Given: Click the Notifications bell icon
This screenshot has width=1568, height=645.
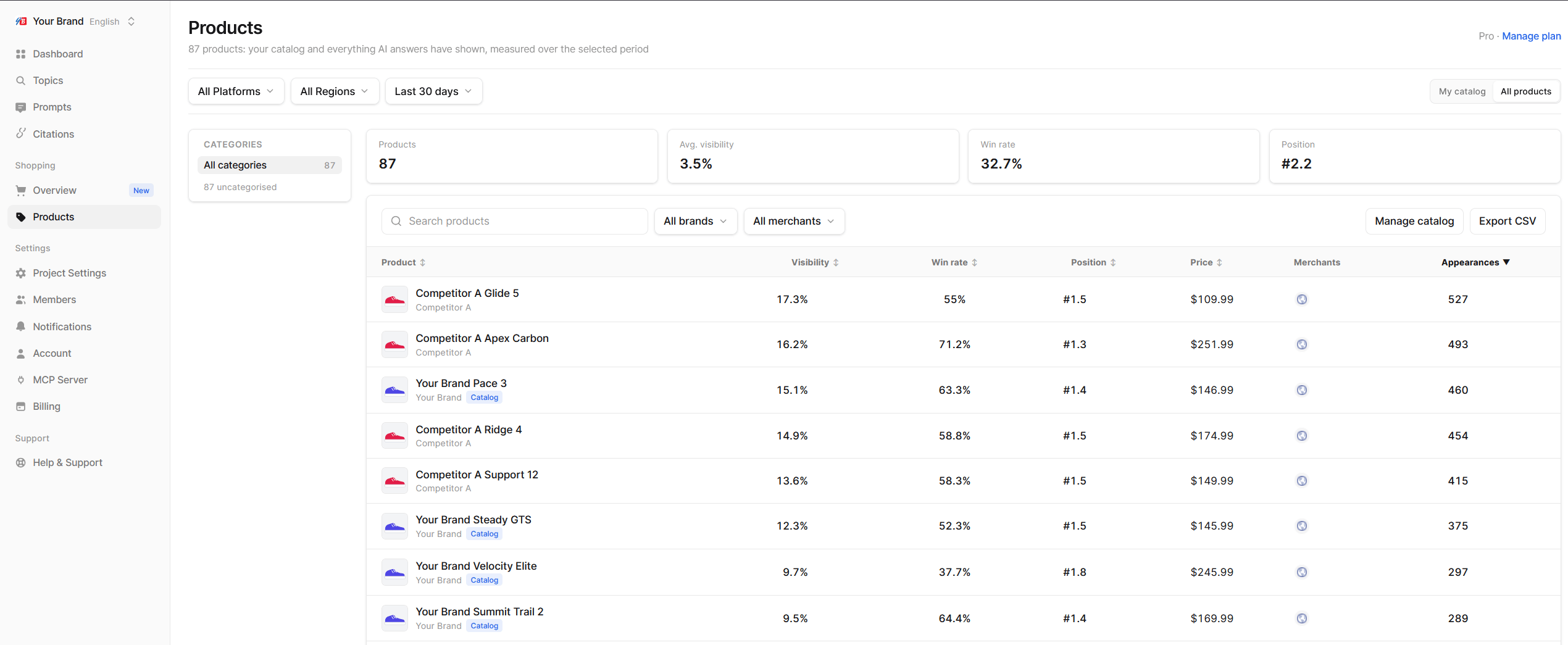Looking at the screenshot, I should tap(21, 327).
